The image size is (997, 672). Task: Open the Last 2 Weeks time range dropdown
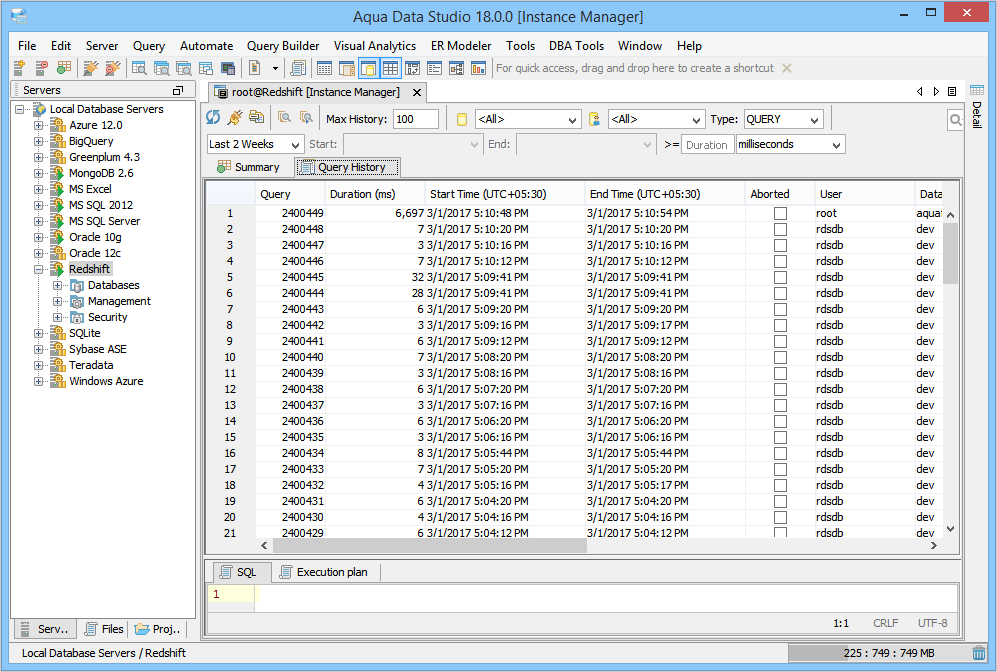(x=255, y=144)
